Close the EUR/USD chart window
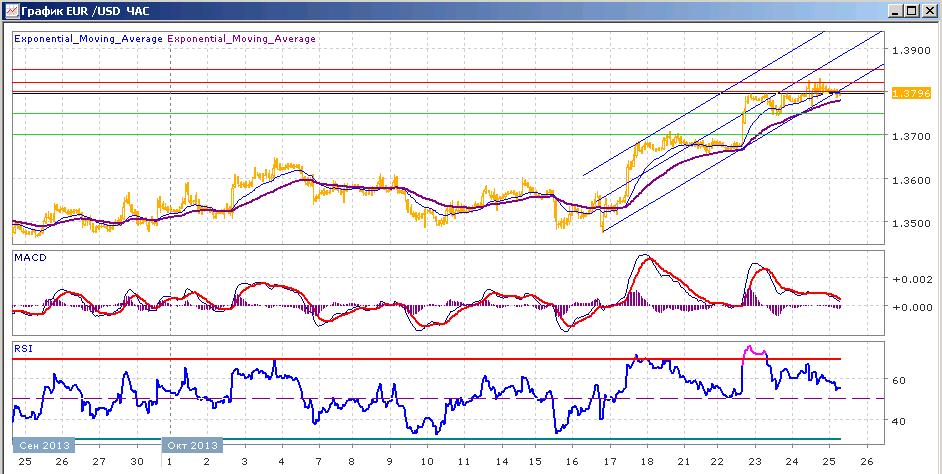 point(928,11)
